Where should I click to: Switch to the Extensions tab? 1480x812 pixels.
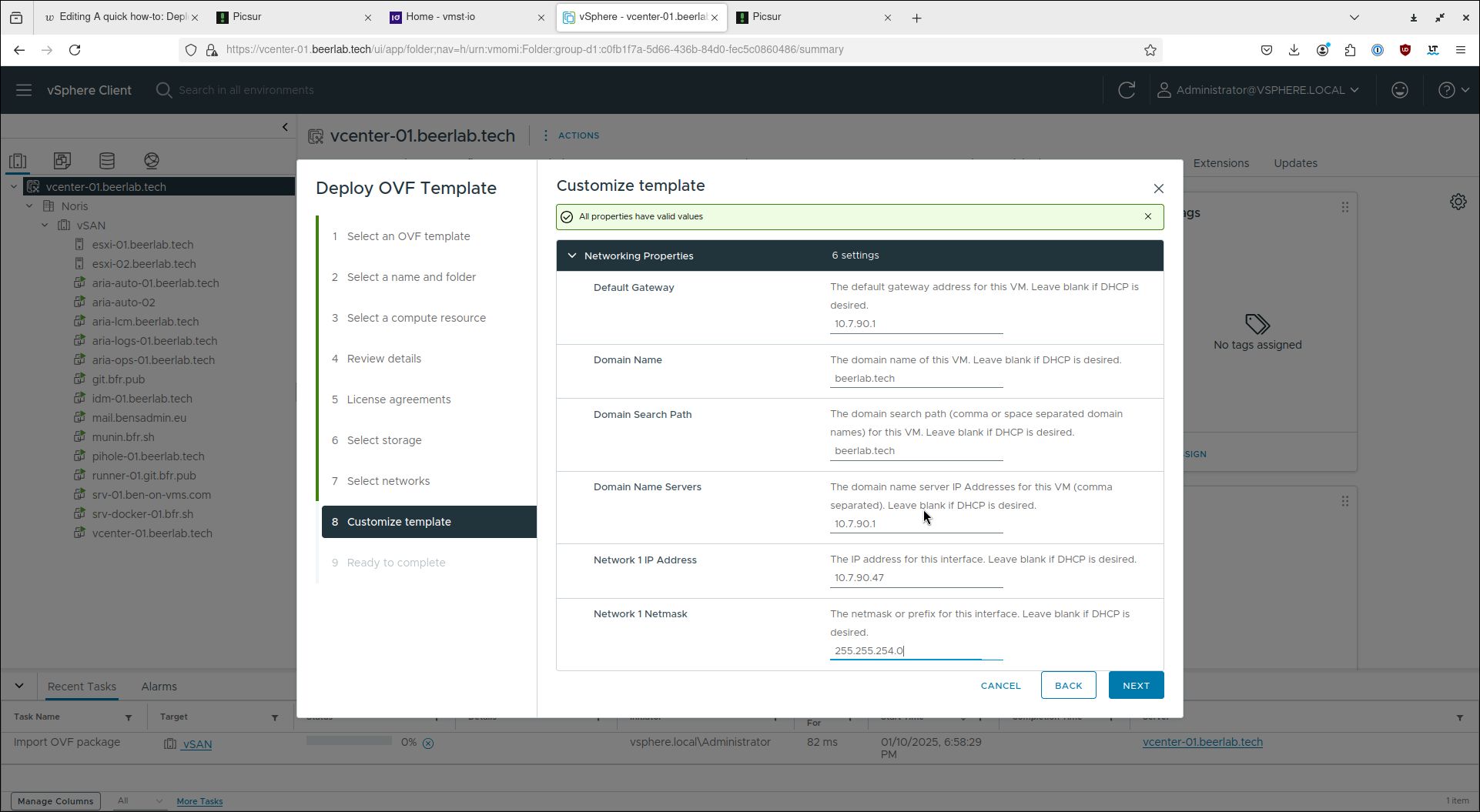tap(1220, 163)
